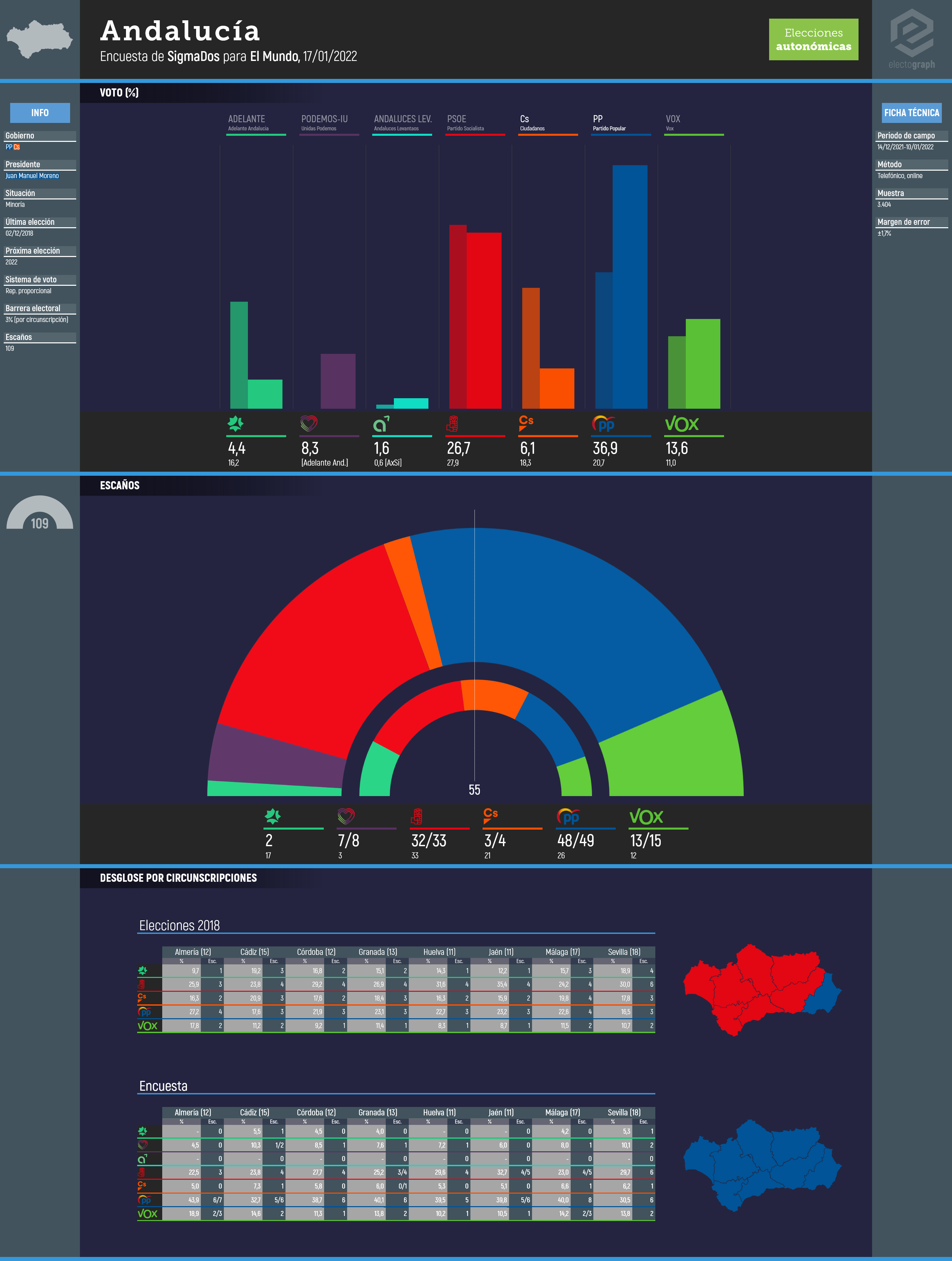Click the Andalucía map silhouette icon
This screenshot has width=952, height=1261.
click(x=39, y=39)
